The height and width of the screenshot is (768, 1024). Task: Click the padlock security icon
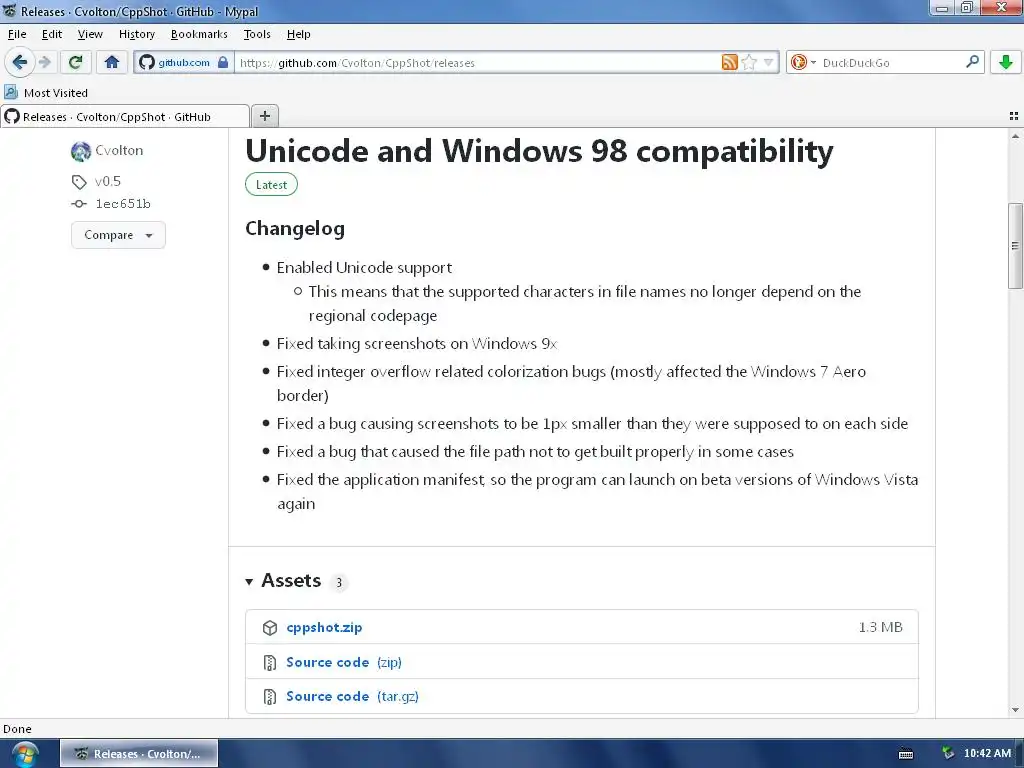(x=223, y=62)
